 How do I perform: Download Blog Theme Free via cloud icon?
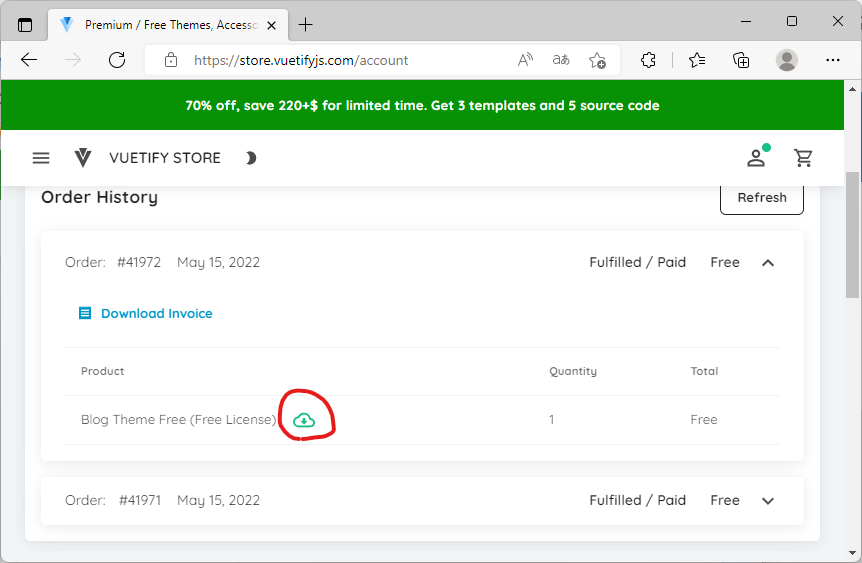tap(304, 421)
